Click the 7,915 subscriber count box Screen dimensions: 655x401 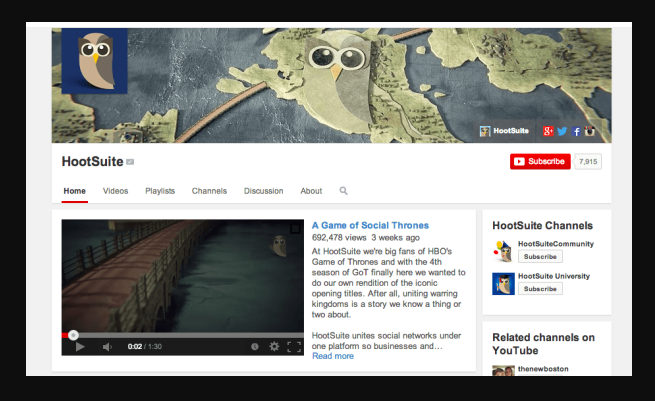coord(588,162)
